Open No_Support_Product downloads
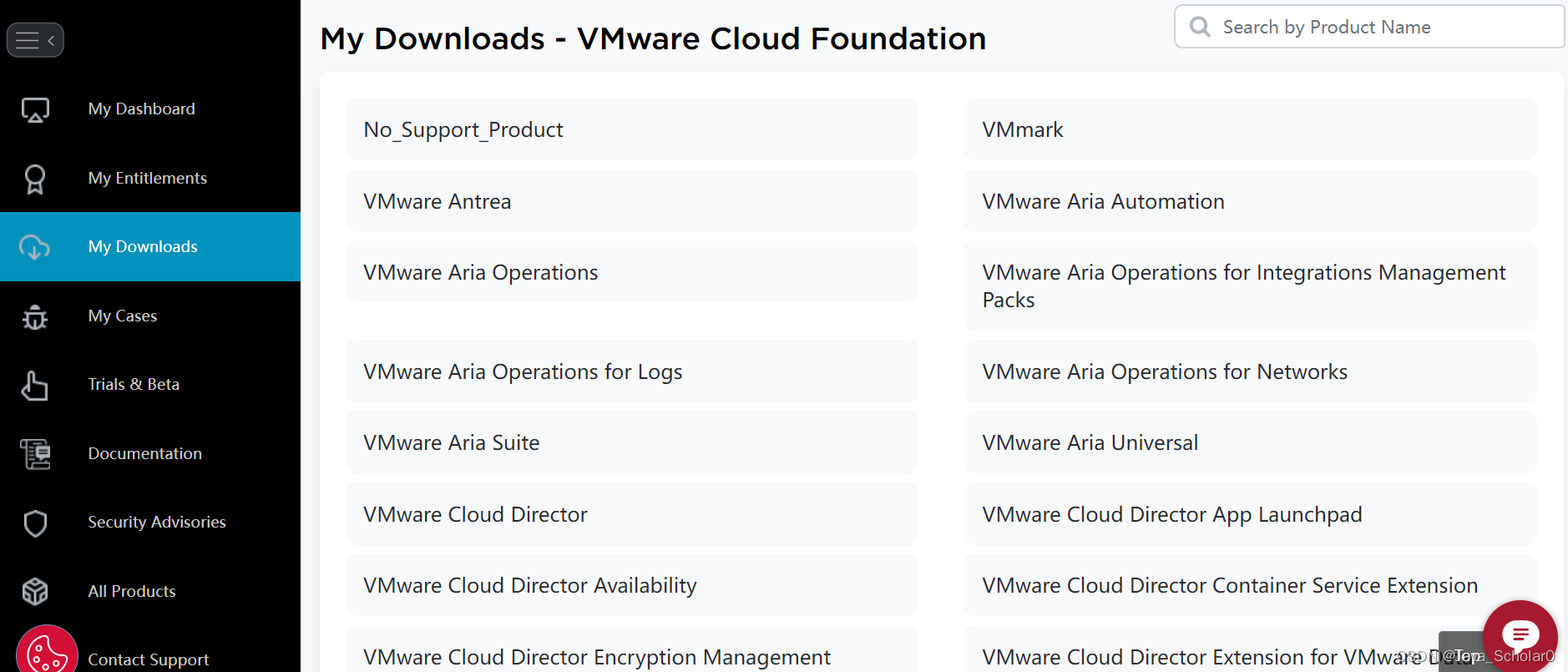Image resolution: width=1568 pixels, height=672 pixels. point(632,129)
